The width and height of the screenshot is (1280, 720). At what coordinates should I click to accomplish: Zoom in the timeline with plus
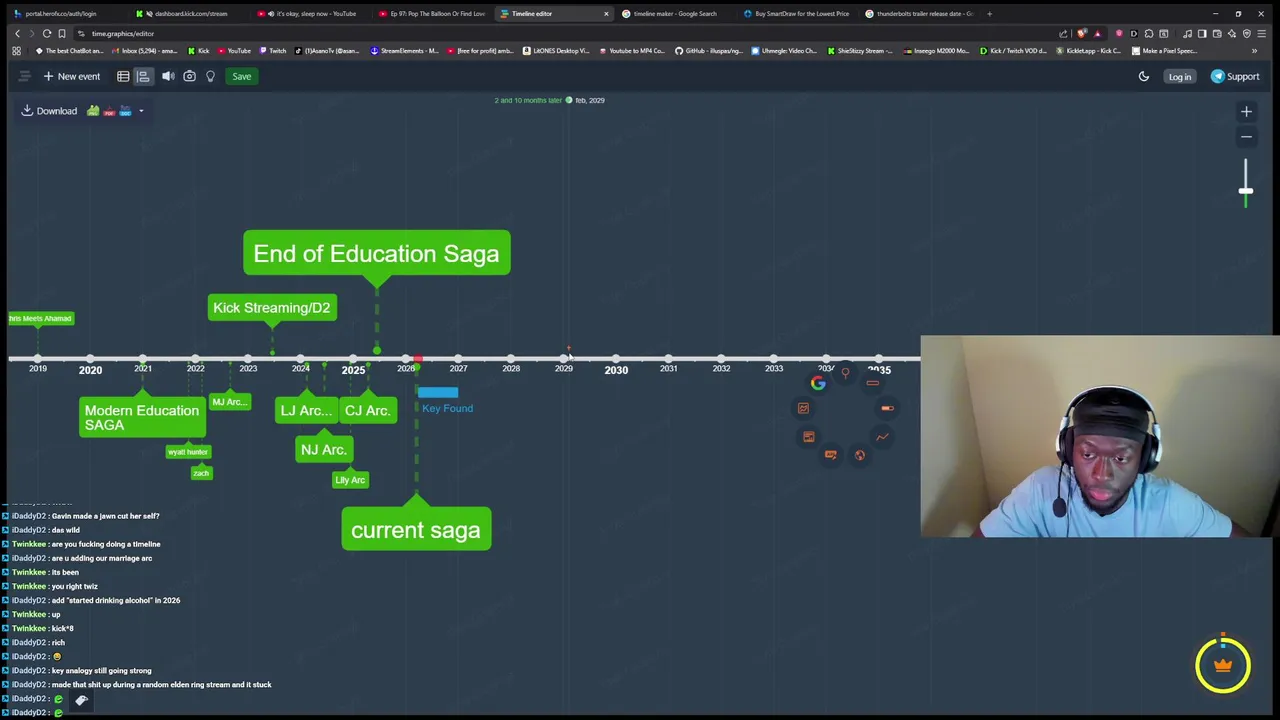(x=1246, y=112)
